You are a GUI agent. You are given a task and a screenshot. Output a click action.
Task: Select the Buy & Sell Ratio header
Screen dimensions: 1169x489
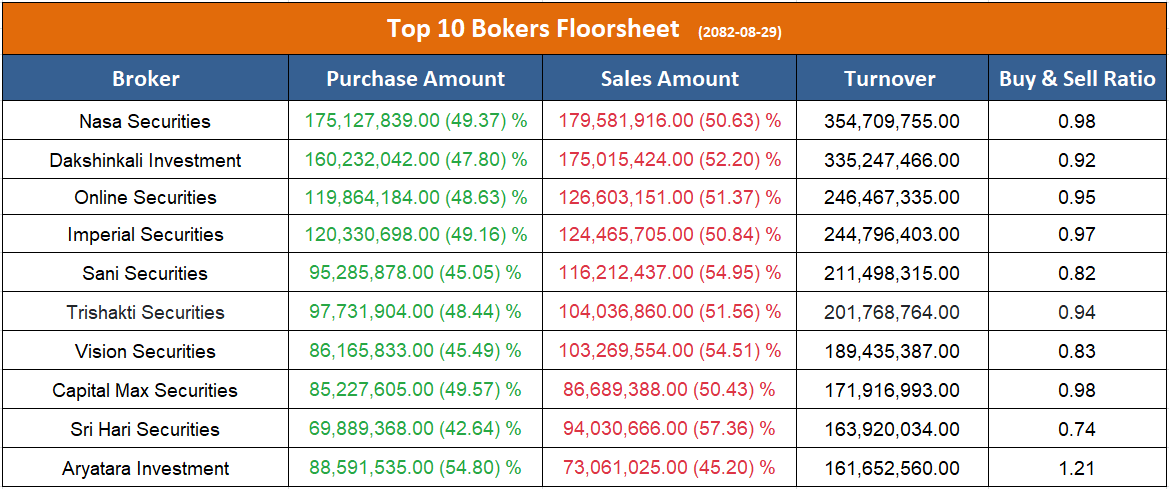pos(1077,79)
